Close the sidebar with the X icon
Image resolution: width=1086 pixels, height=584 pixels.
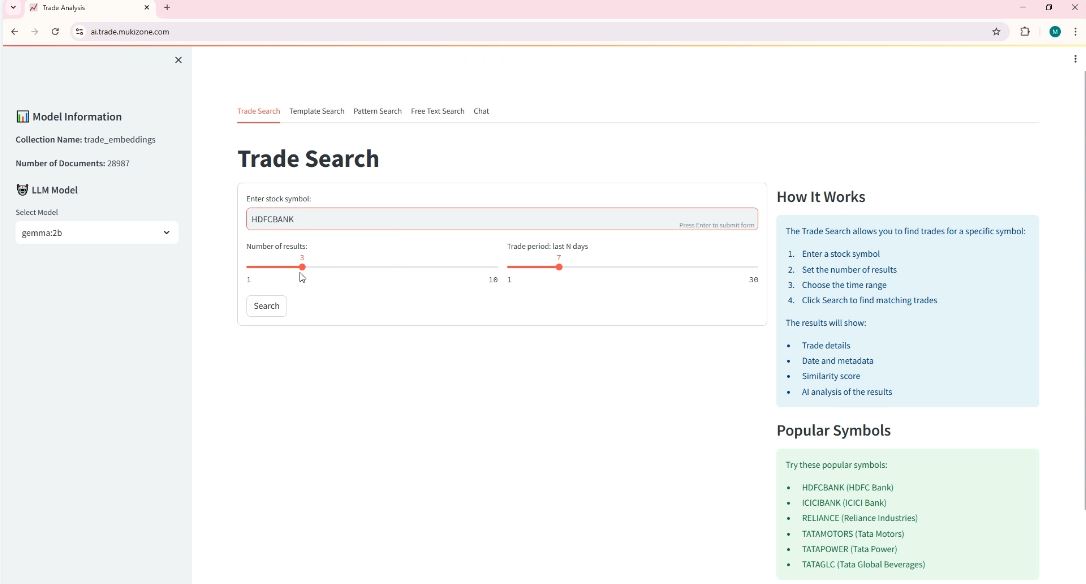178,60
